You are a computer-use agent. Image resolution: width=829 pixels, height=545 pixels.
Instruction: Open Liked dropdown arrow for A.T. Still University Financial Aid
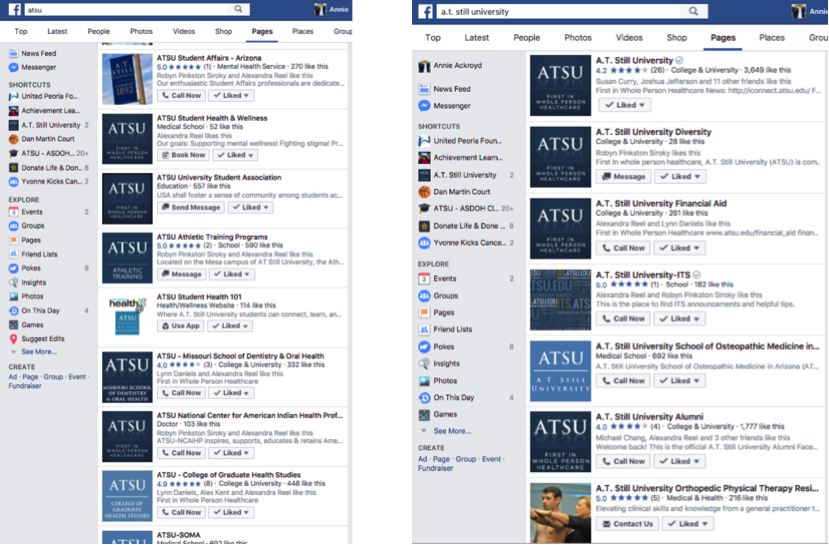point(698,248)
